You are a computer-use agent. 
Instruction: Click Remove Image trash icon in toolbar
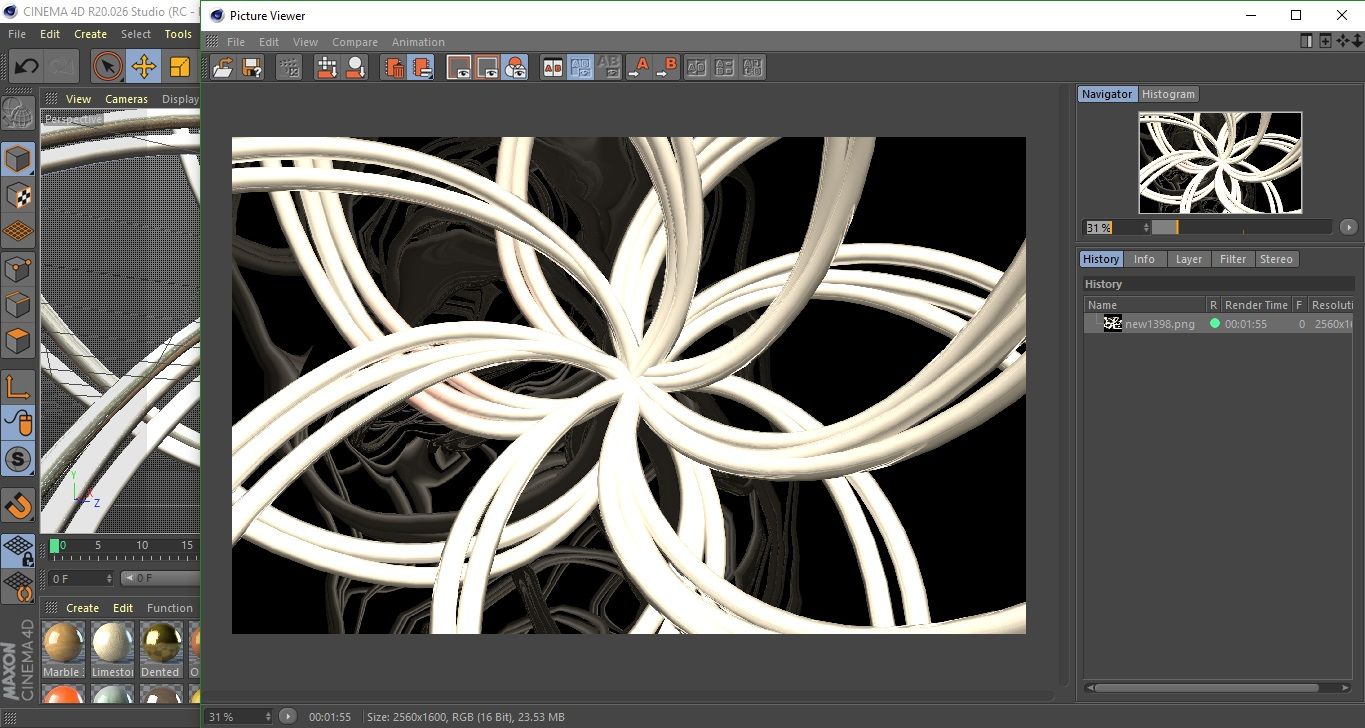394,67
